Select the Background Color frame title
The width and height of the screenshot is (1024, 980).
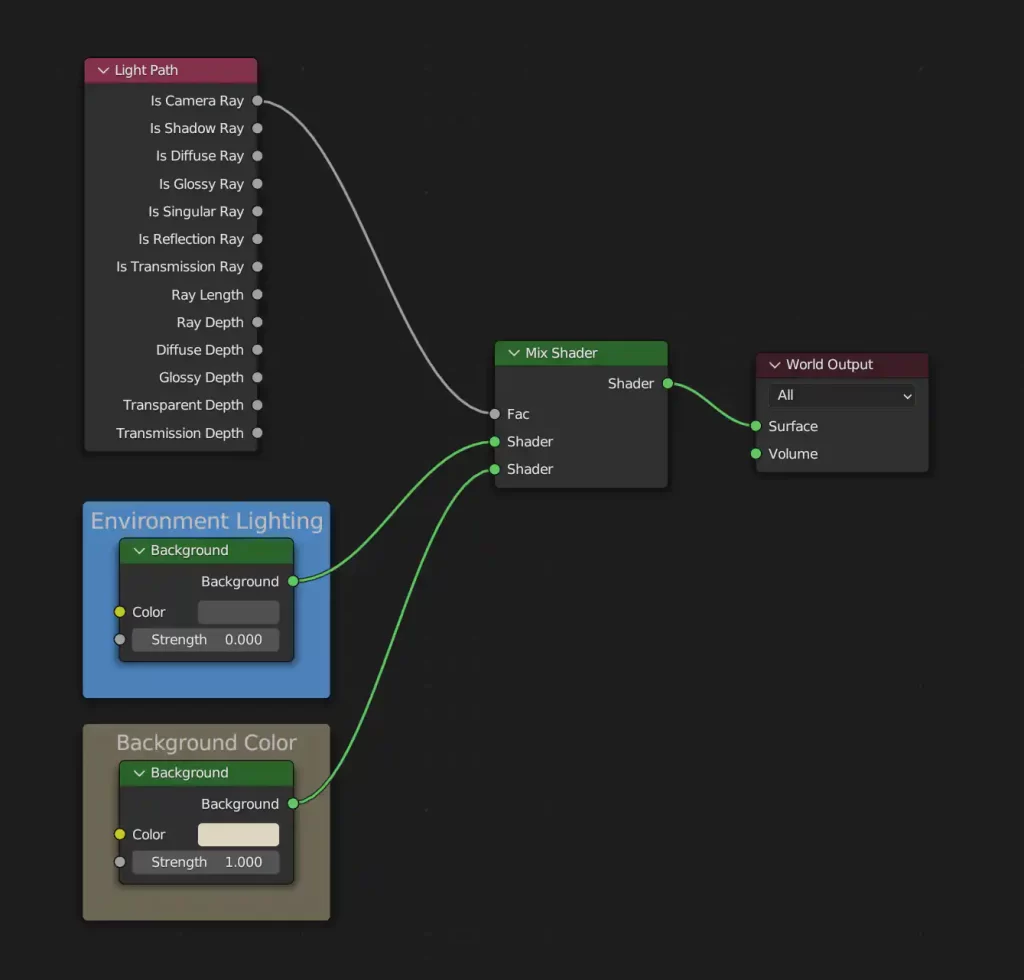pyautogui.click(x=206, y=743)
